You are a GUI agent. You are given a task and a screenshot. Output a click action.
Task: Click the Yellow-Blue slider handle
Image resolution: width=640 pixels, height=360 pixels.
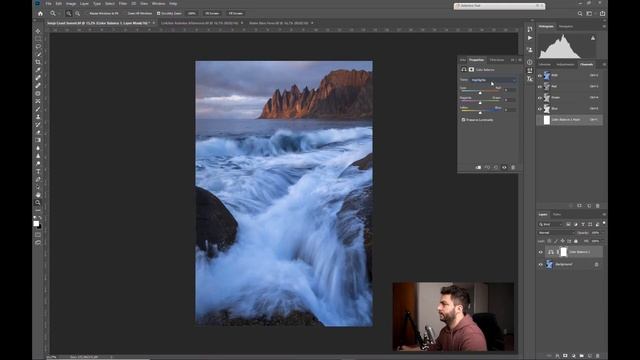click(480, 113)
